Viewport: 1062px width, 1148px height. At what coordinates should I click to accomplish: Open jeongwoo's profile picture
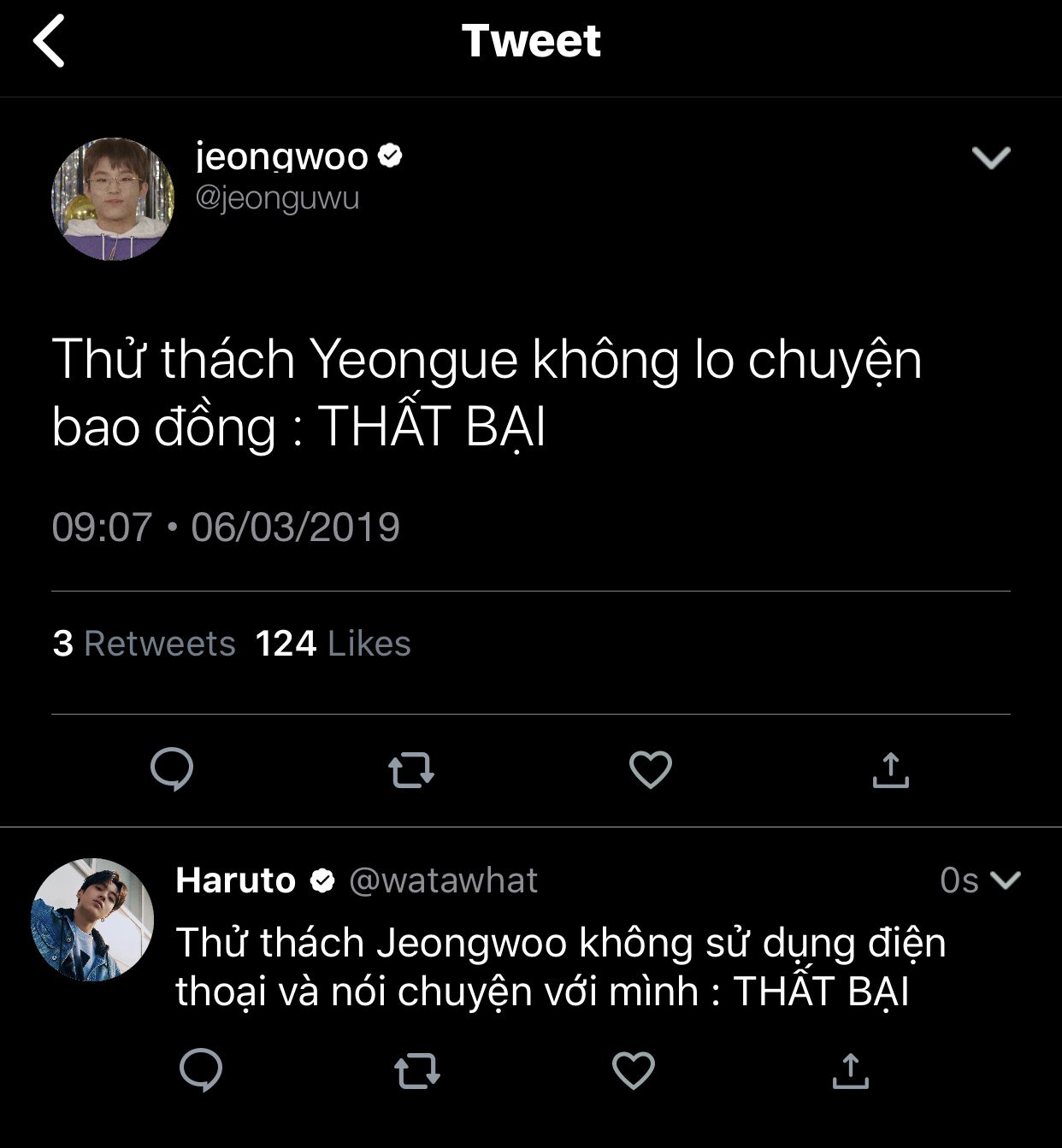[x=113, y=199]
